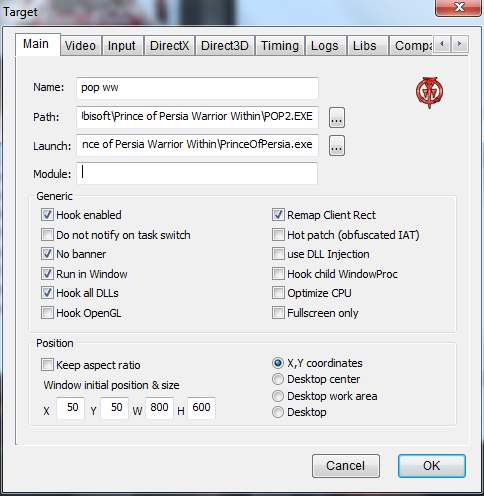Select Desktop work area radio option
The image size is (484, 496).
pyautogui.click(x=278, y=396)
